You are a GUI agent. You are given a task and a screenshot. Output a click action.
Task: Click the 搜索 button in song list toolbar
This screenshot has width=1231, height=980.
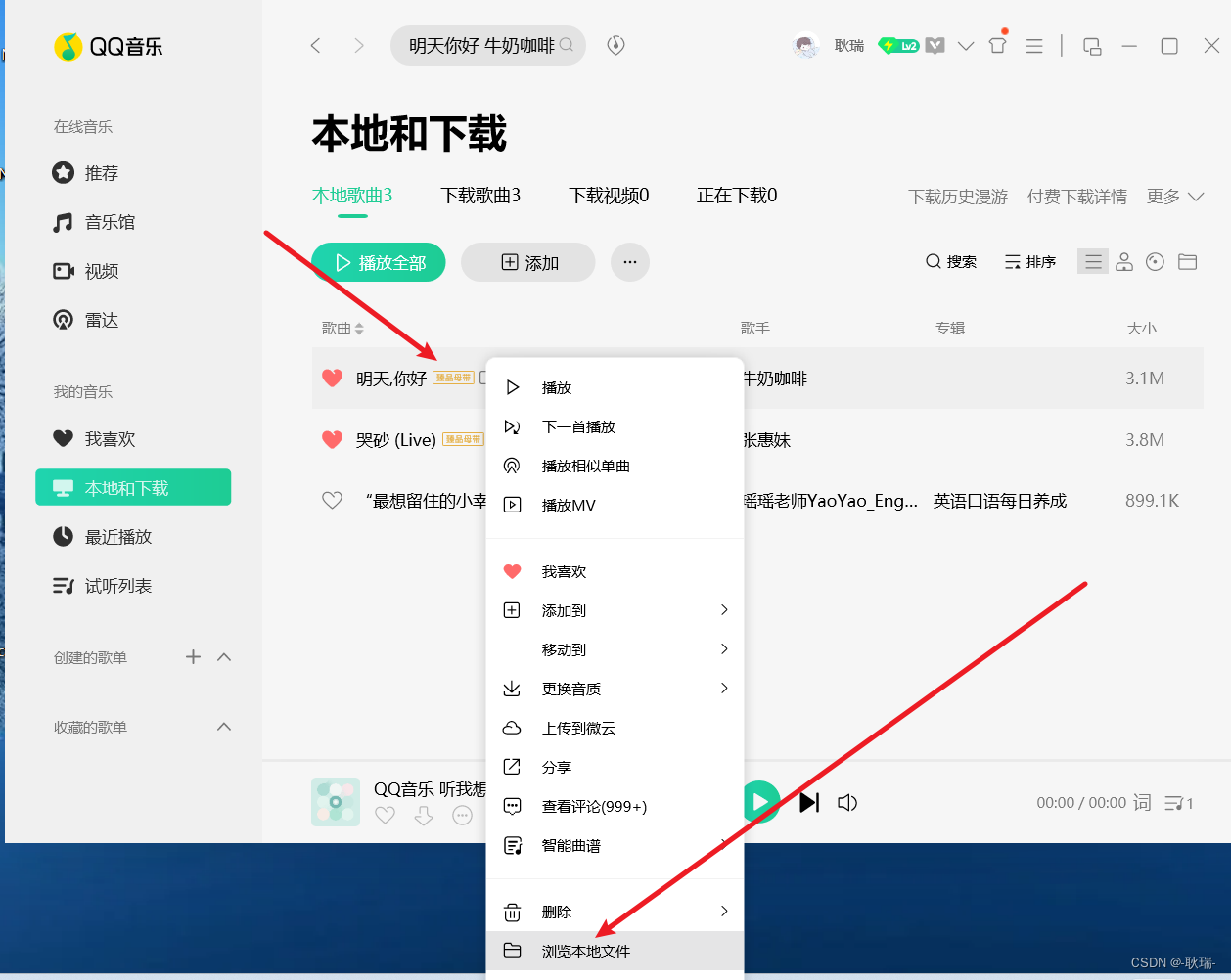click(x=951, y=262)
